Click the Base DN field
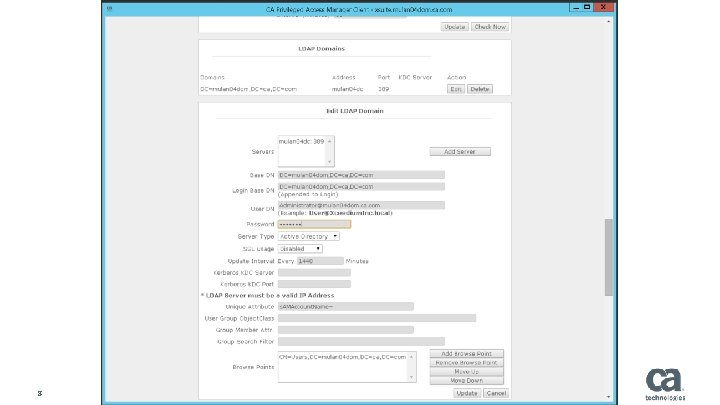Screen dimensions: 720x405 pos(361,175)
